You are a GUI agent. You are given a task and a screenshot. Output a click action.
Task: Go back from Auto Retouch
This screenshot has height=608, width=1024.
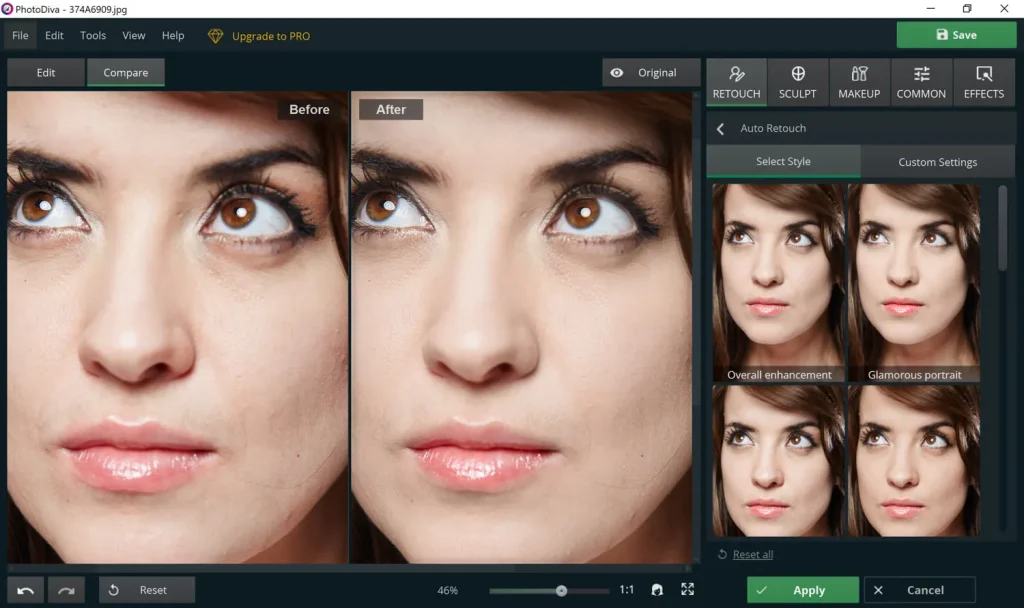tap(720, 129)
